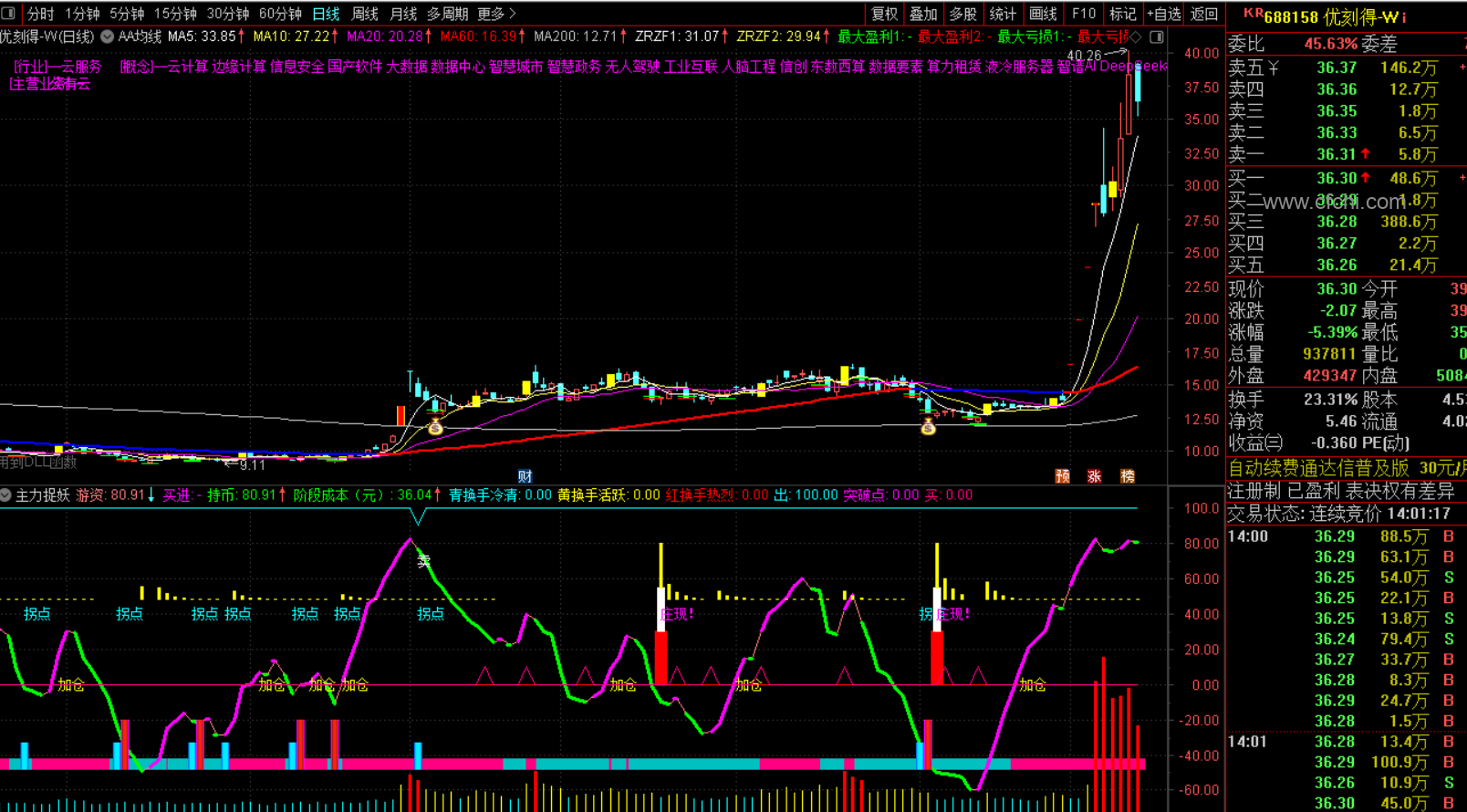Click the 换手 23.31% value
The image size is (1467, 812).
tap(1330, 400)
